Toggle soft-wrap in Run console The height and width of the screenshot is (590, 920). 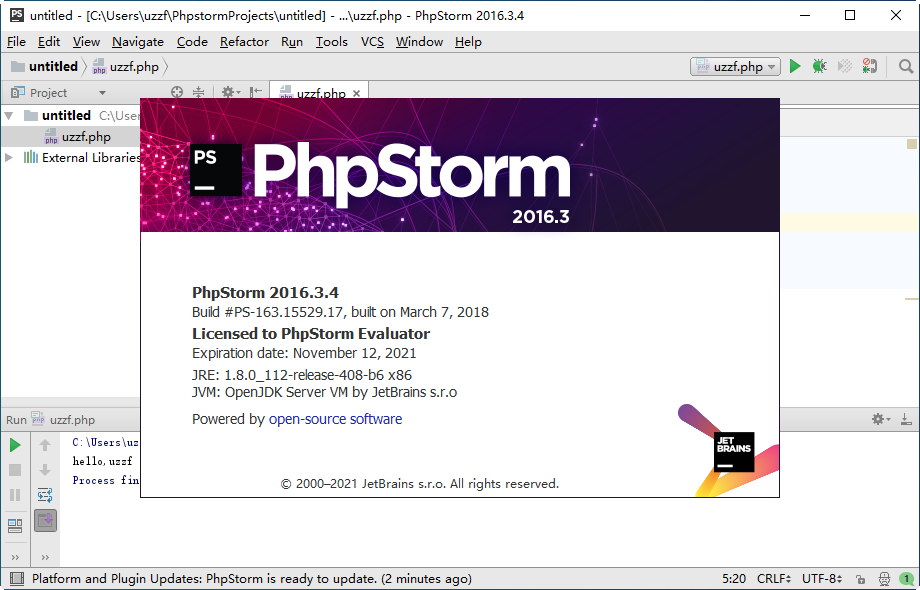(x=45, y=495)
